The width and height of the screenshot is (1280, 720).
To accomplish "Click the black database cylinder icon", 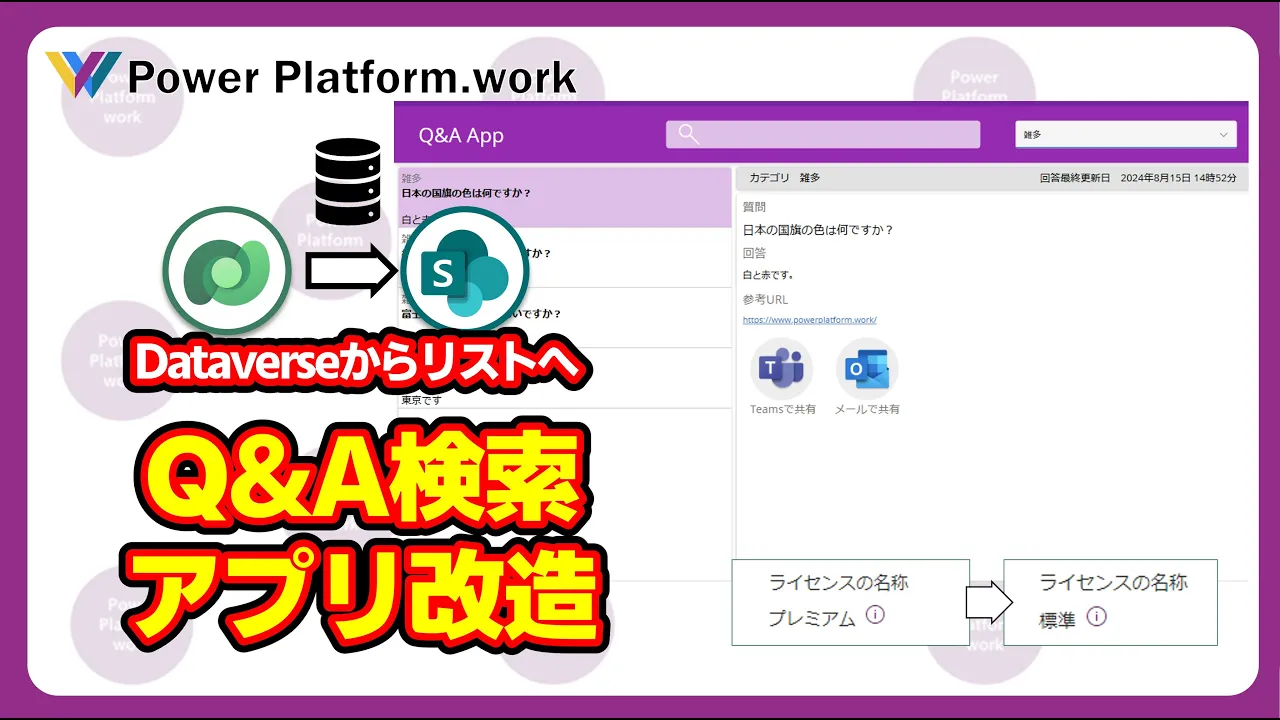I will pyautogui.click(x=347, y=181).
